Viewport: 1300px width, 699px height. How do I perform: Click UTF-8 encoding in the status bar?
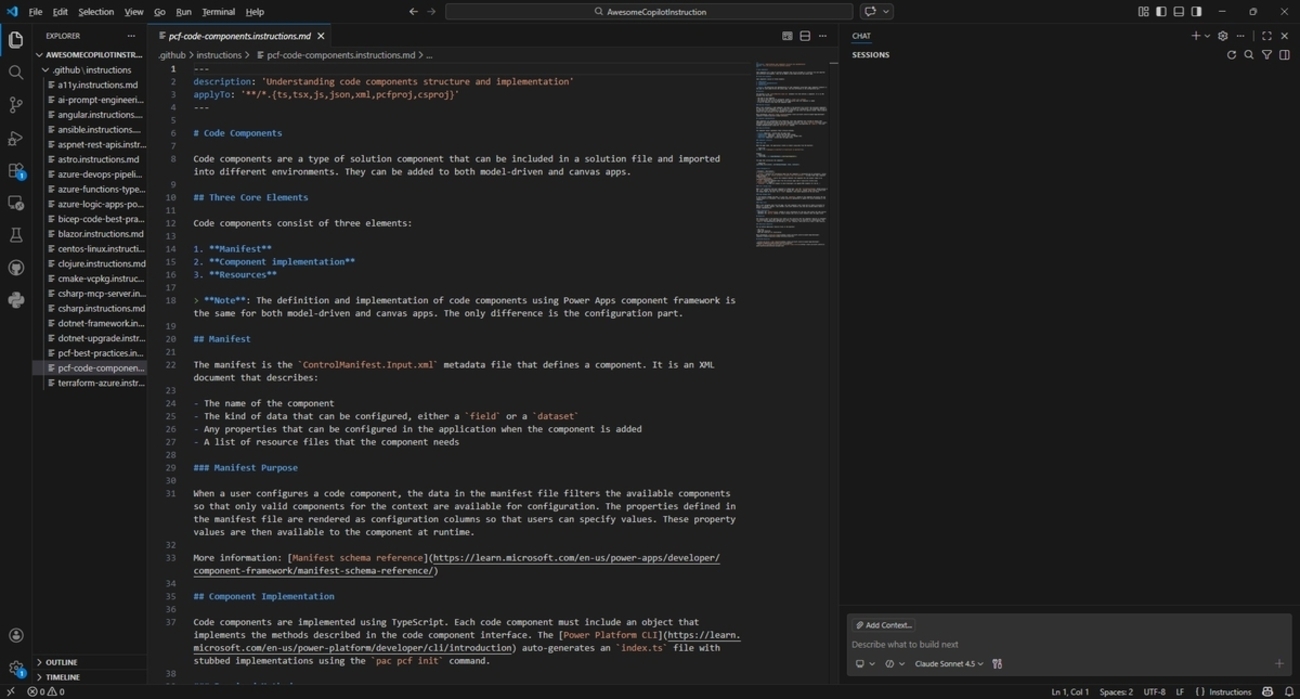pyautogui.click(x=1154, y=692)
